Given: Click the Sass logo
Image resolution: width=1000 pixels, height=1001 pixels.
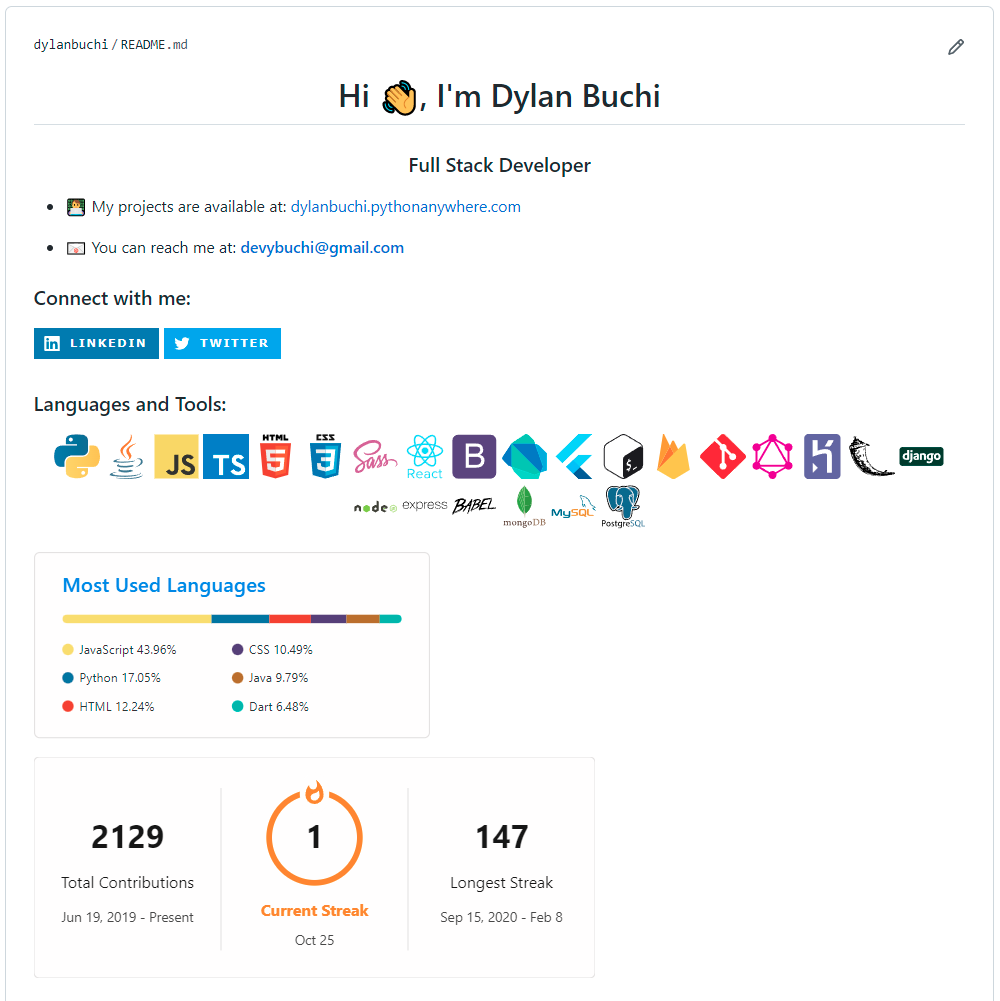Looking at the screenshot, I should coord(375,456).
